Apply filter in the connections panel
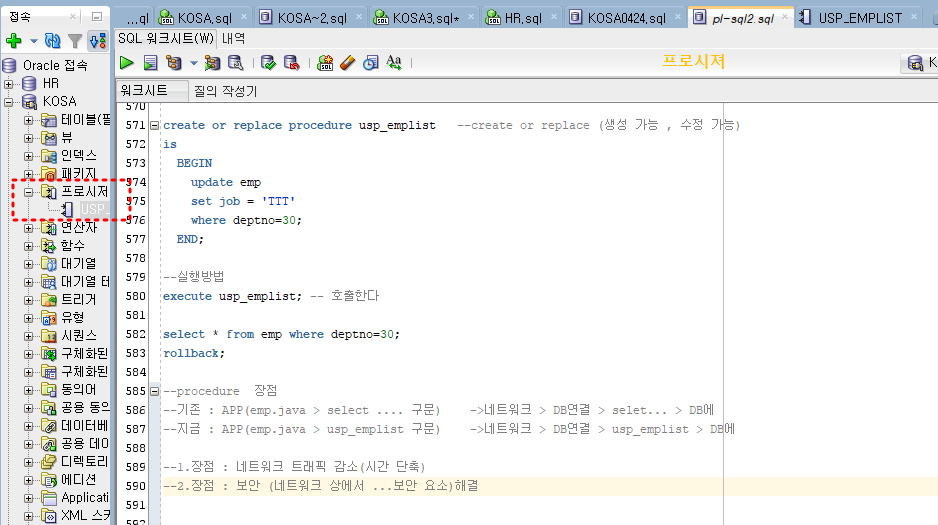 [x=75, y=41]
